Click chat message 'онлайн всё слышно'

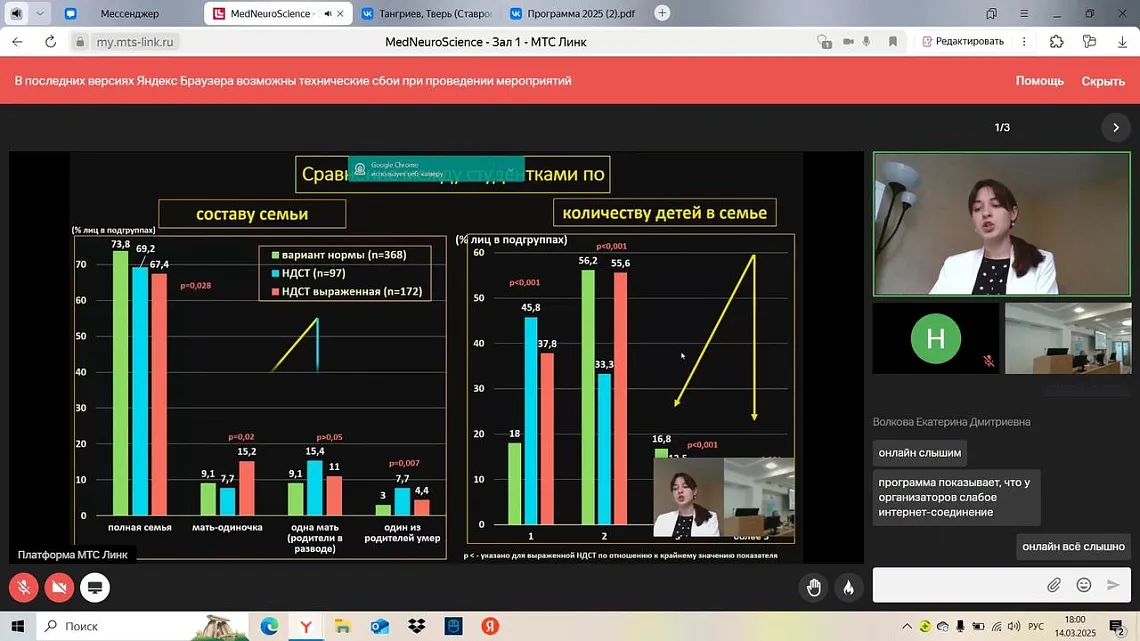coord(1073,547)
